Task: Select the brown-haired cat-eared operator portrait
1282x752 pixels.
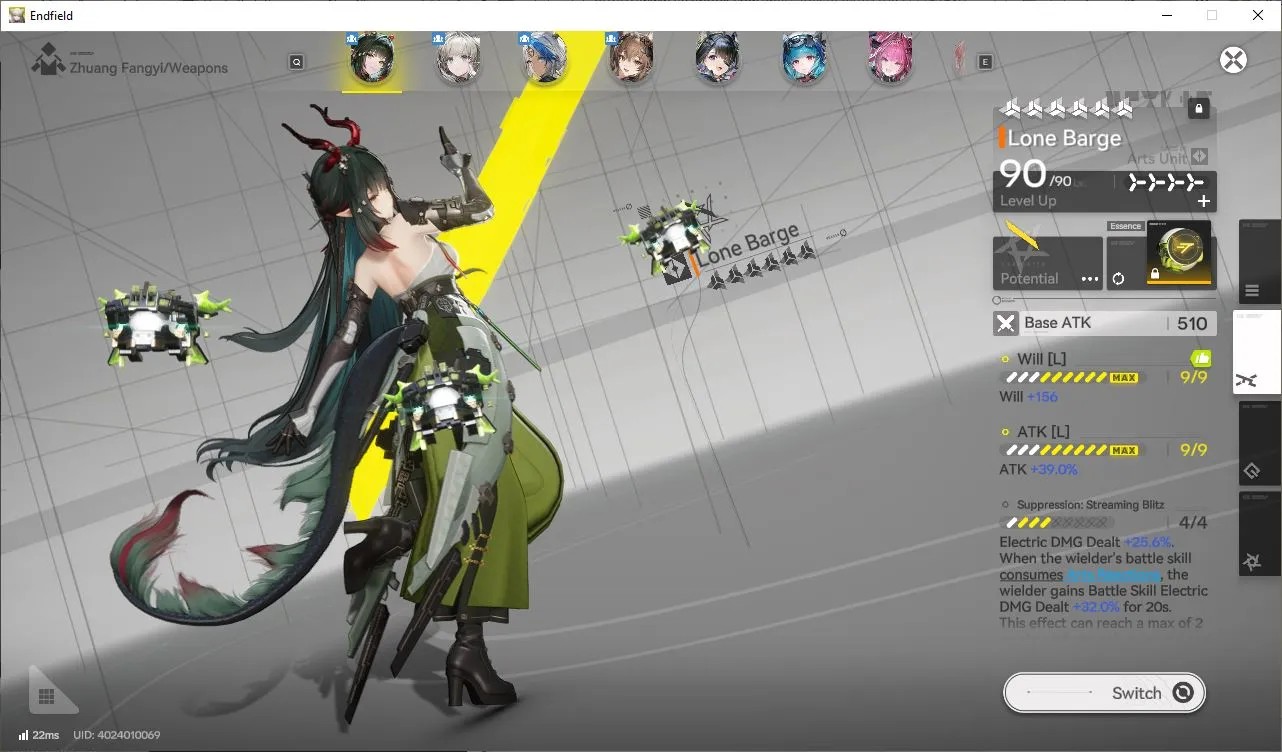Action: [631, 59]
